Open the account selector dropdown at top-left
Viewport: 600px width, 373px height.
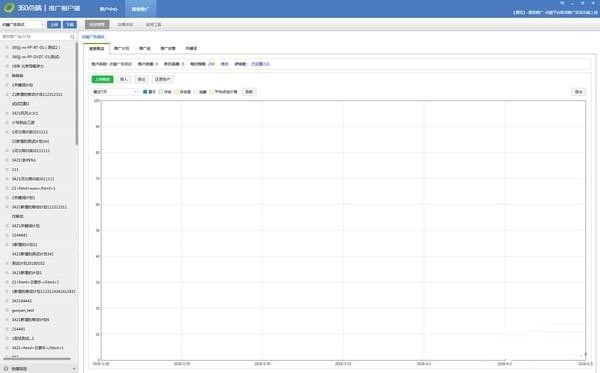(x=23, y=24)
